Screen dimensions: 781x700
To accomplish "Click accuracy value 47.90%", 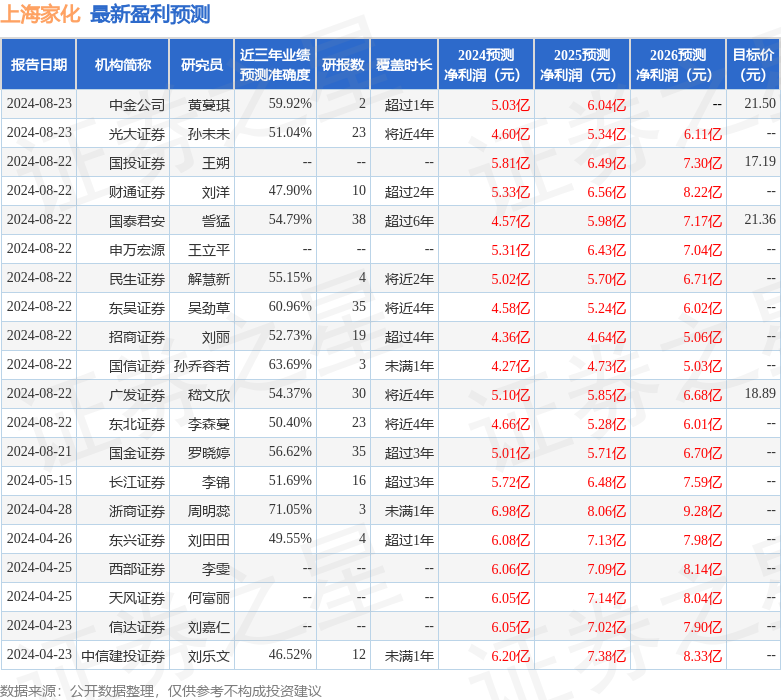I will 290,190.
